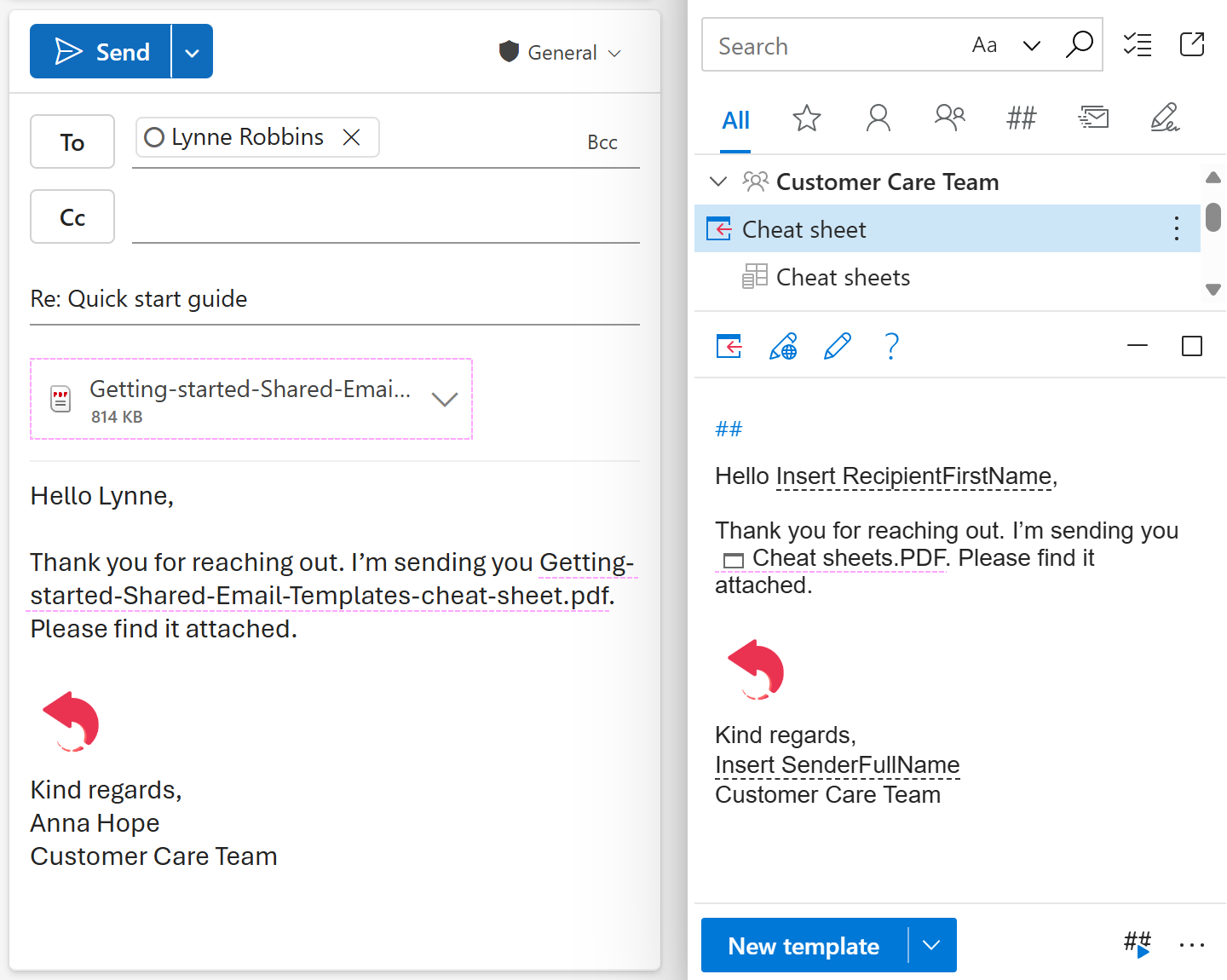Toggle the favorites star filter
The width and height of the screenshot is (1227, 980).
(806, 118)
